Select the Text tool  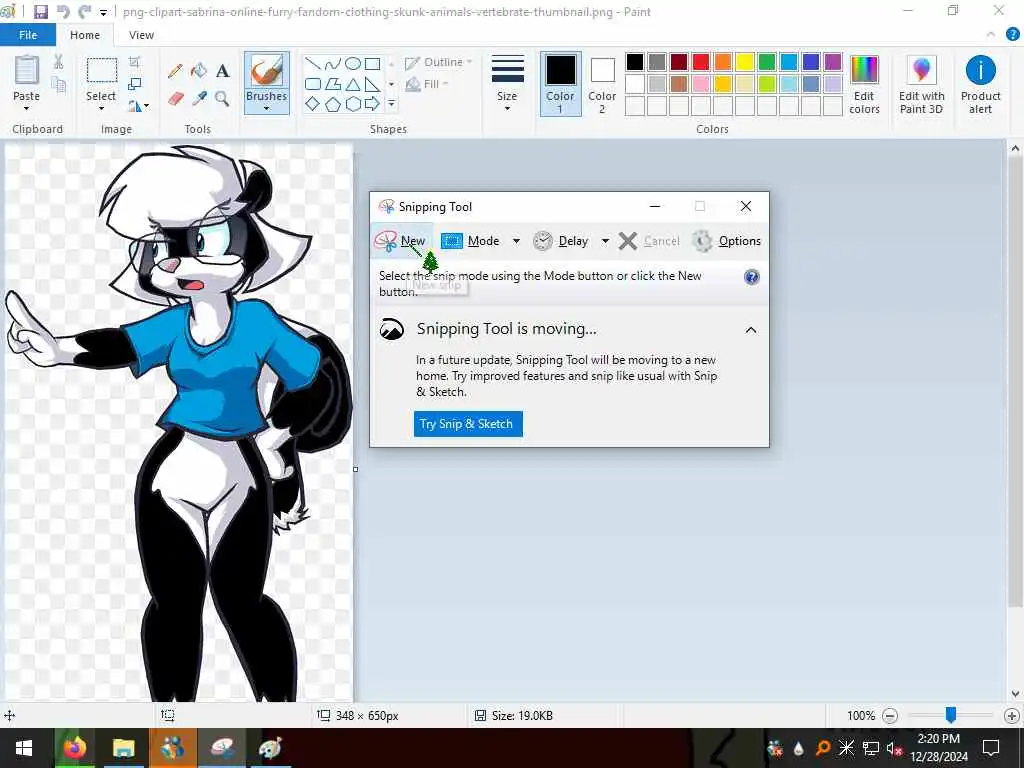pos(222,71)
